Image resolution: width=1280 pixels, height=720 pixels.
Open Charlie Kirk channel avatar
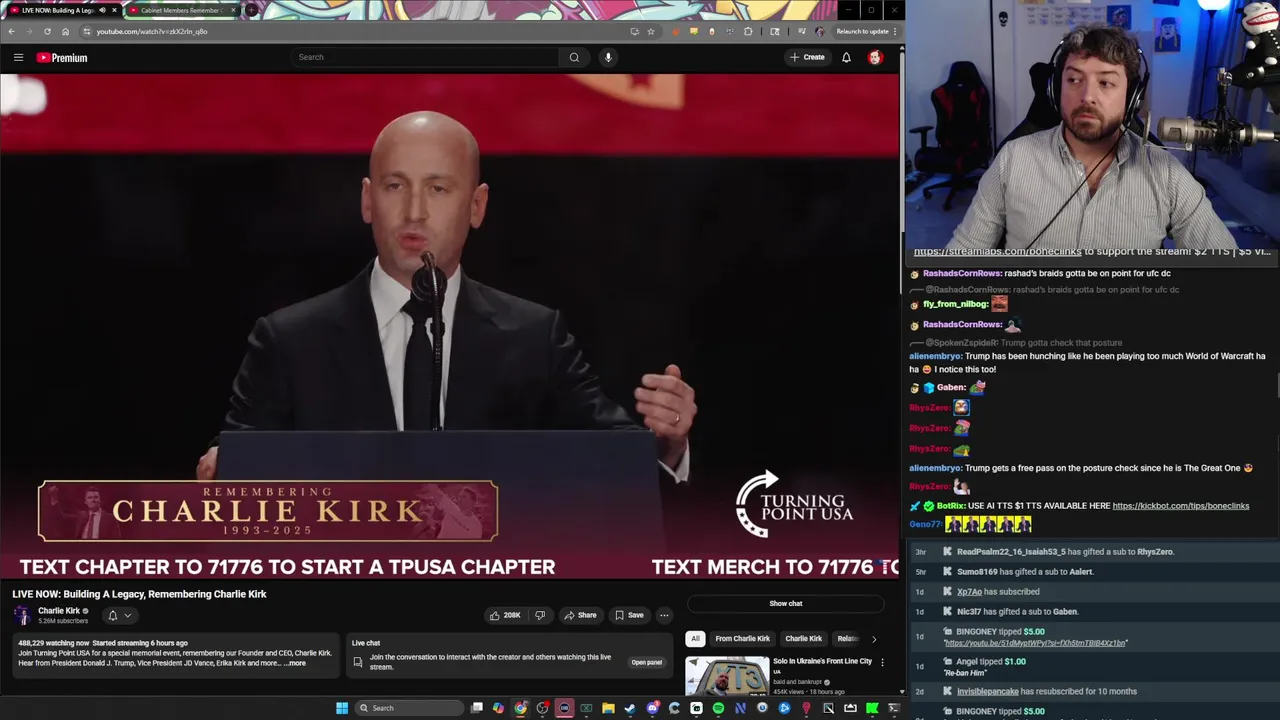point(22,615)
